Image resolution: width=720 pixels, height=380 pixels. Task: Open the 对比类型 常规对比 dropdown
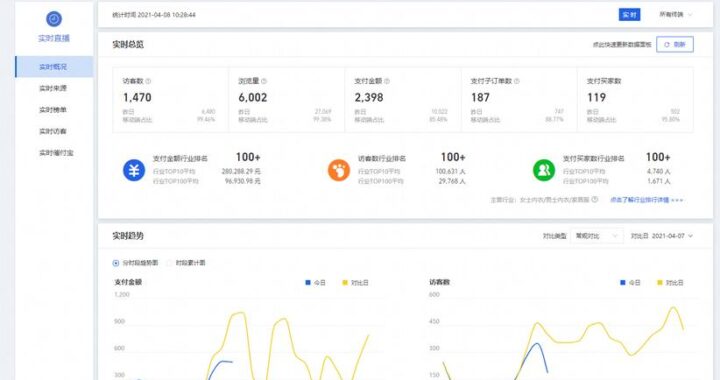tap(596, 236)
